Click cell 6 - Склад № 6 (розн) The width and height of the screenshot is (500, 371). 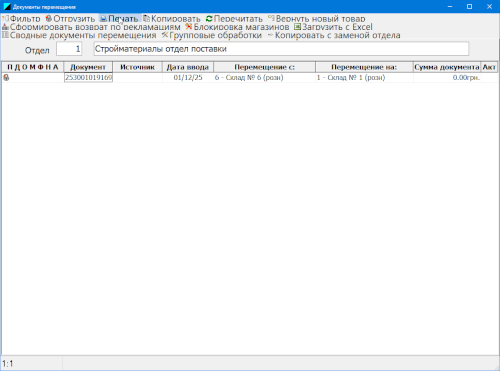264,78
